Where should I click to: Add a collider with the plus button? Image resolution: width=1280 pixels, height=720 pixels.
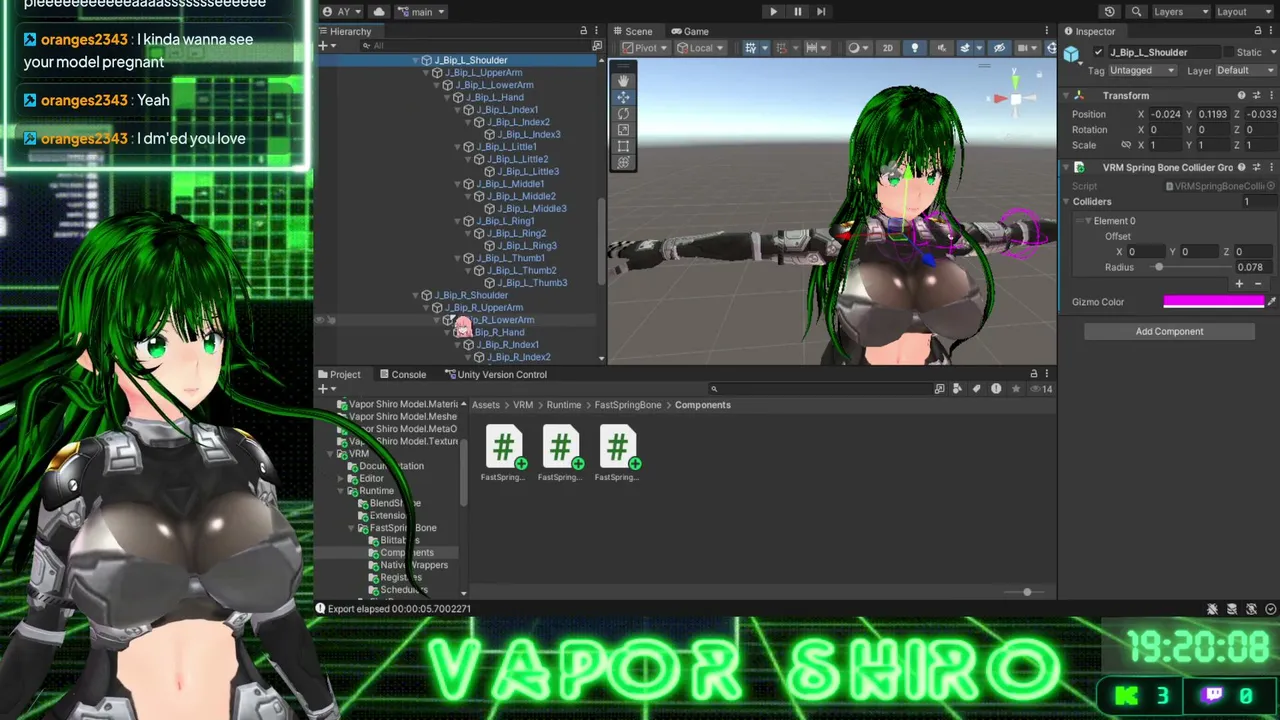pos(1240,284)
